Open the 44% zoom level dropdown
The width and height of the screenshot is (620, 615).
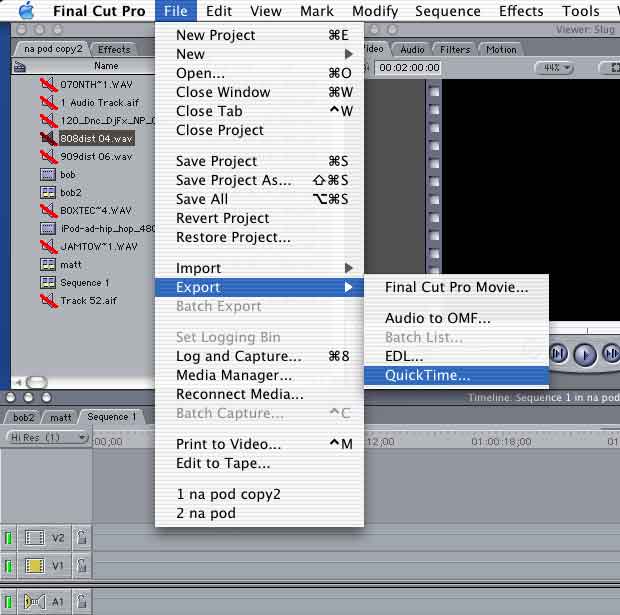coord(554,67)
